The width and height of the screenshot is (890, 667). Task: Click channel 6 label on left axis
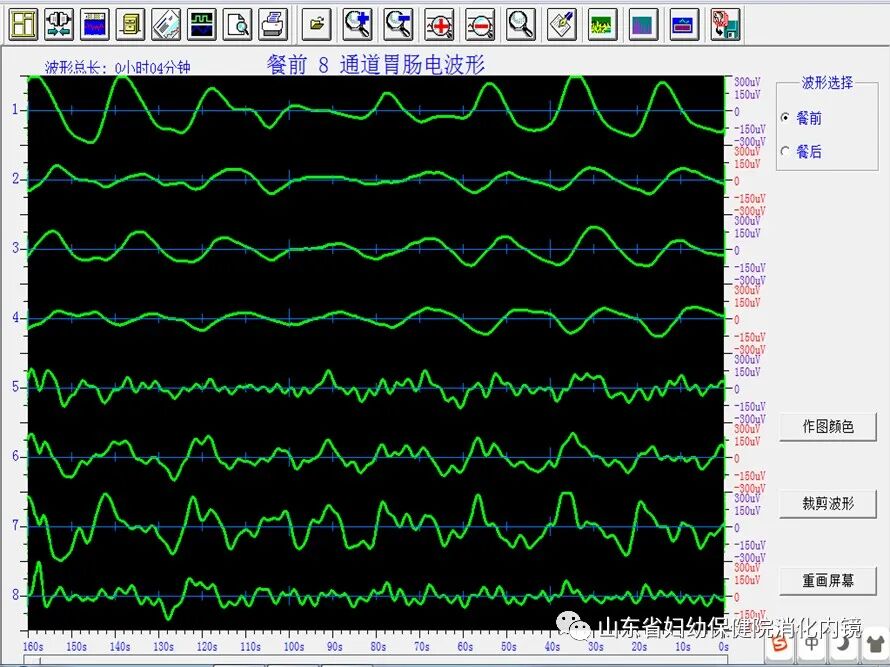[15, 456]
